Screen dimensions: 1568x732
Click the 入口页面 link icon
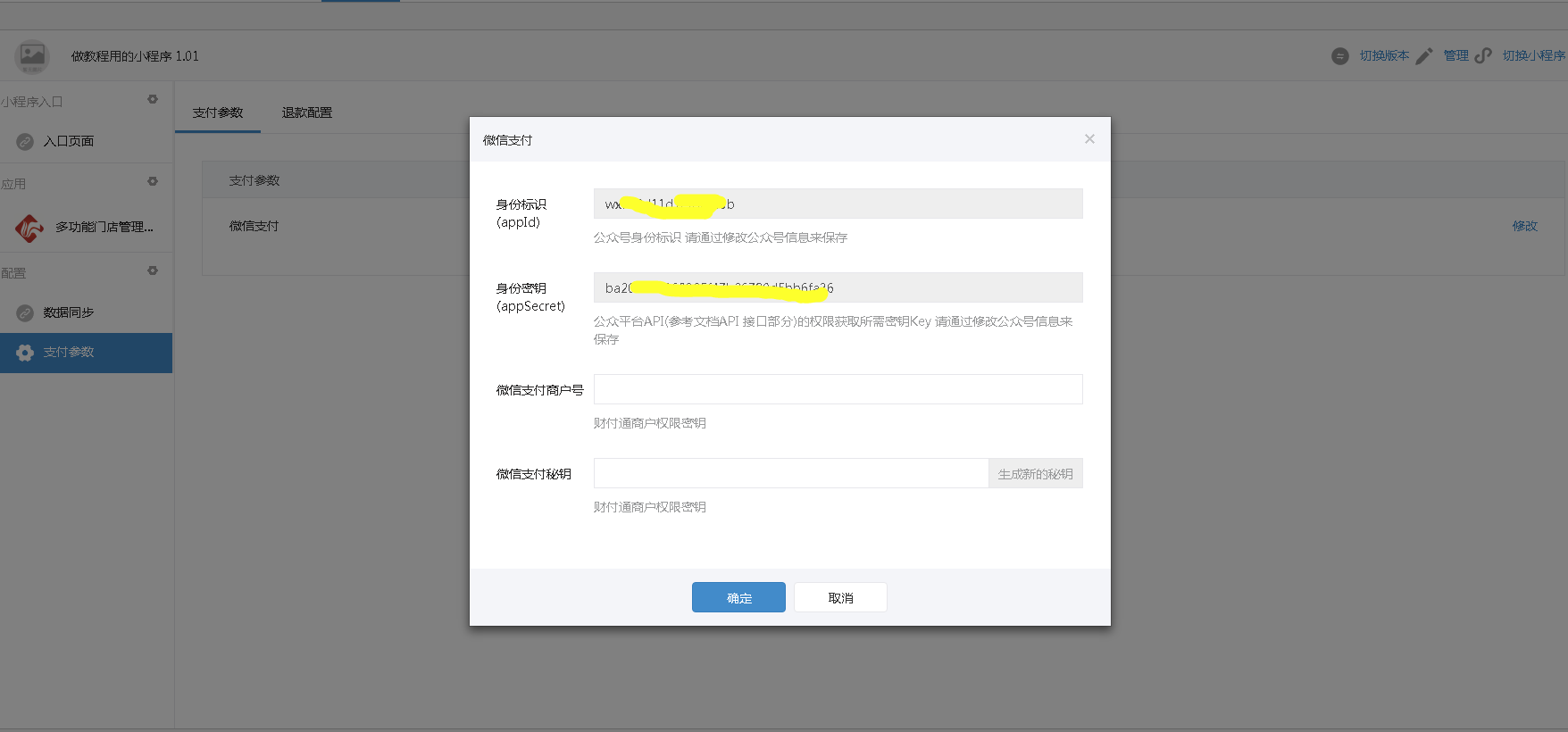coord(25,141)
